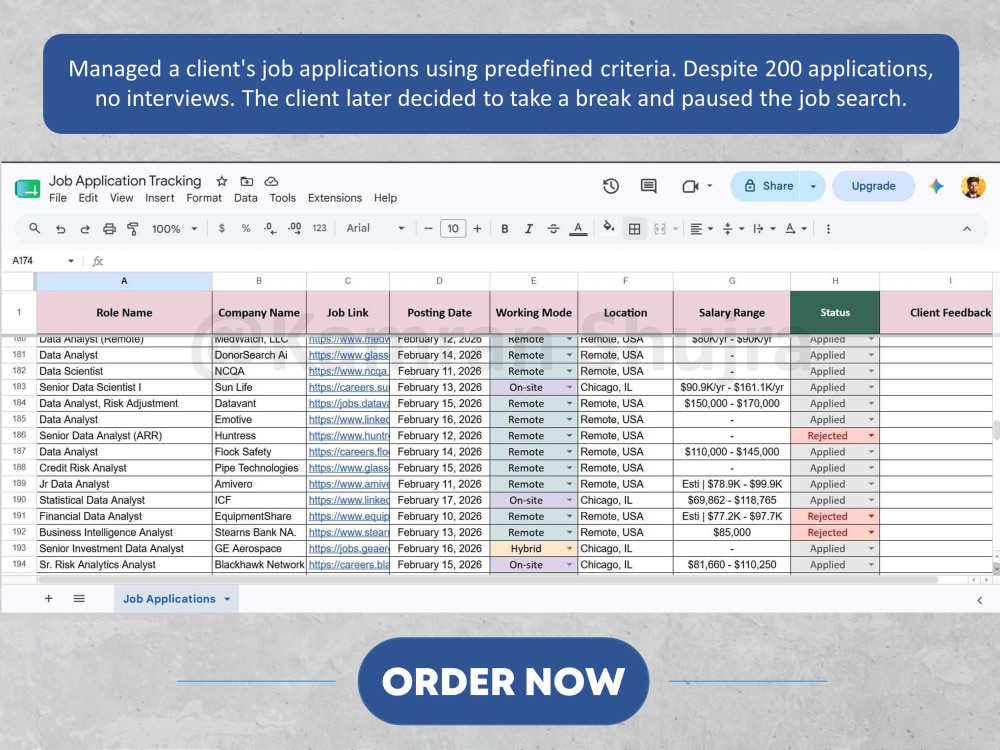Open the Format menu
The width and height of the screenshot is (1000, 750).
click(204, 198)
